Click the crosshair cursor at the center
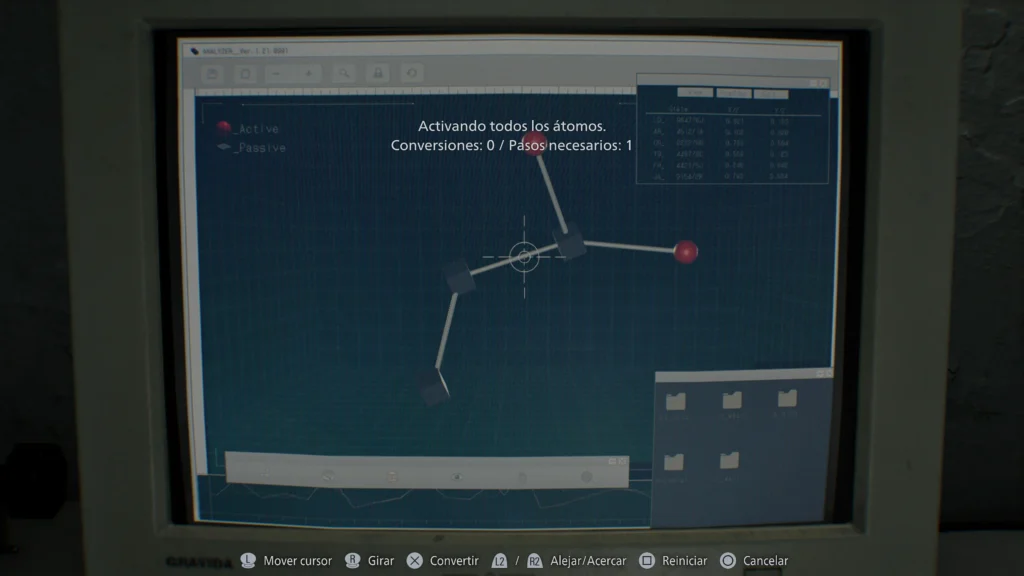This screenshot has height=576, width=1024. click(x=524, y=257)
